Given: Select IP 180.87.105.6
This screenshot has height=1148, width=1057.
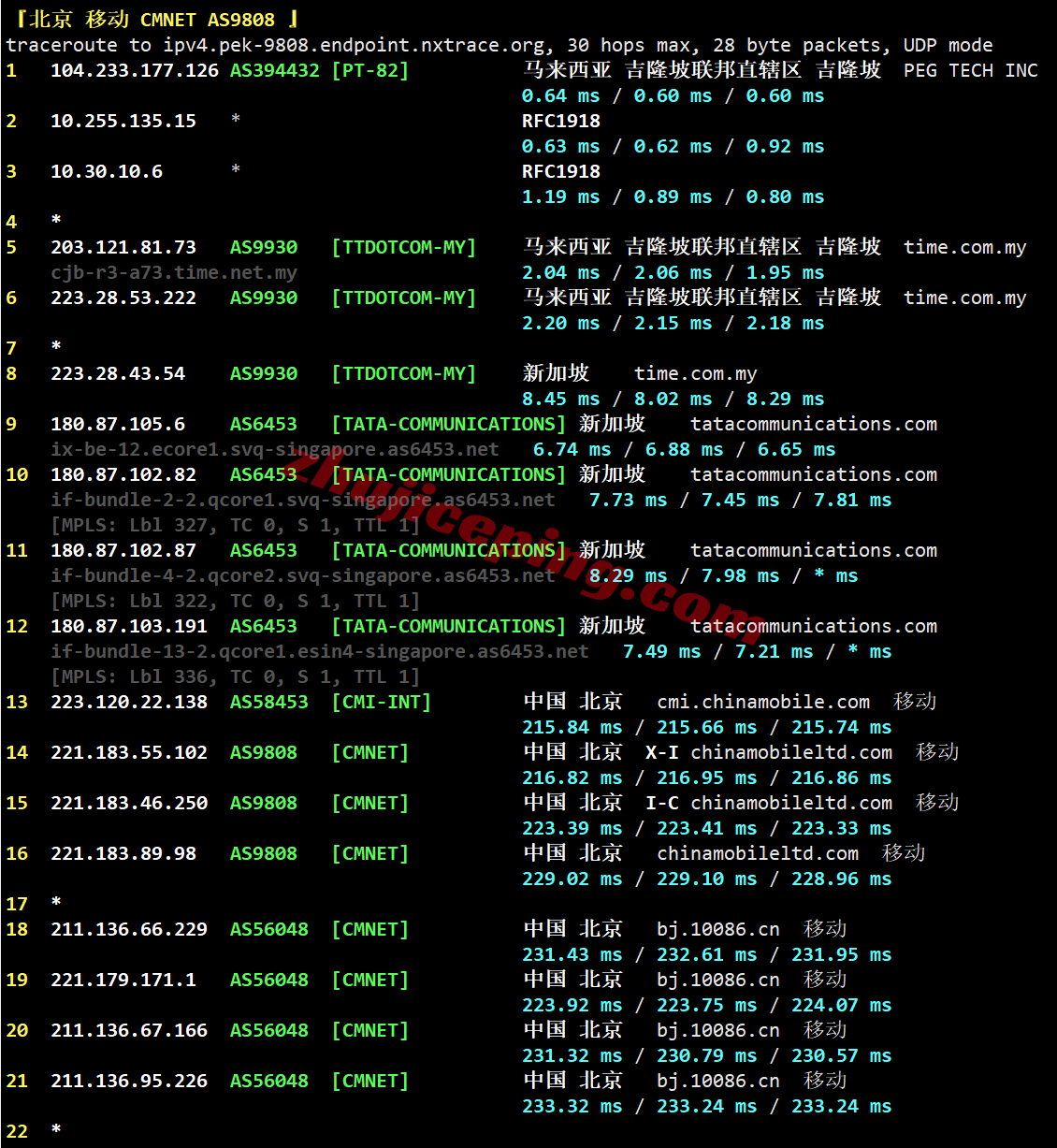Looking at the screenshot, I should (x=118, y=424).
